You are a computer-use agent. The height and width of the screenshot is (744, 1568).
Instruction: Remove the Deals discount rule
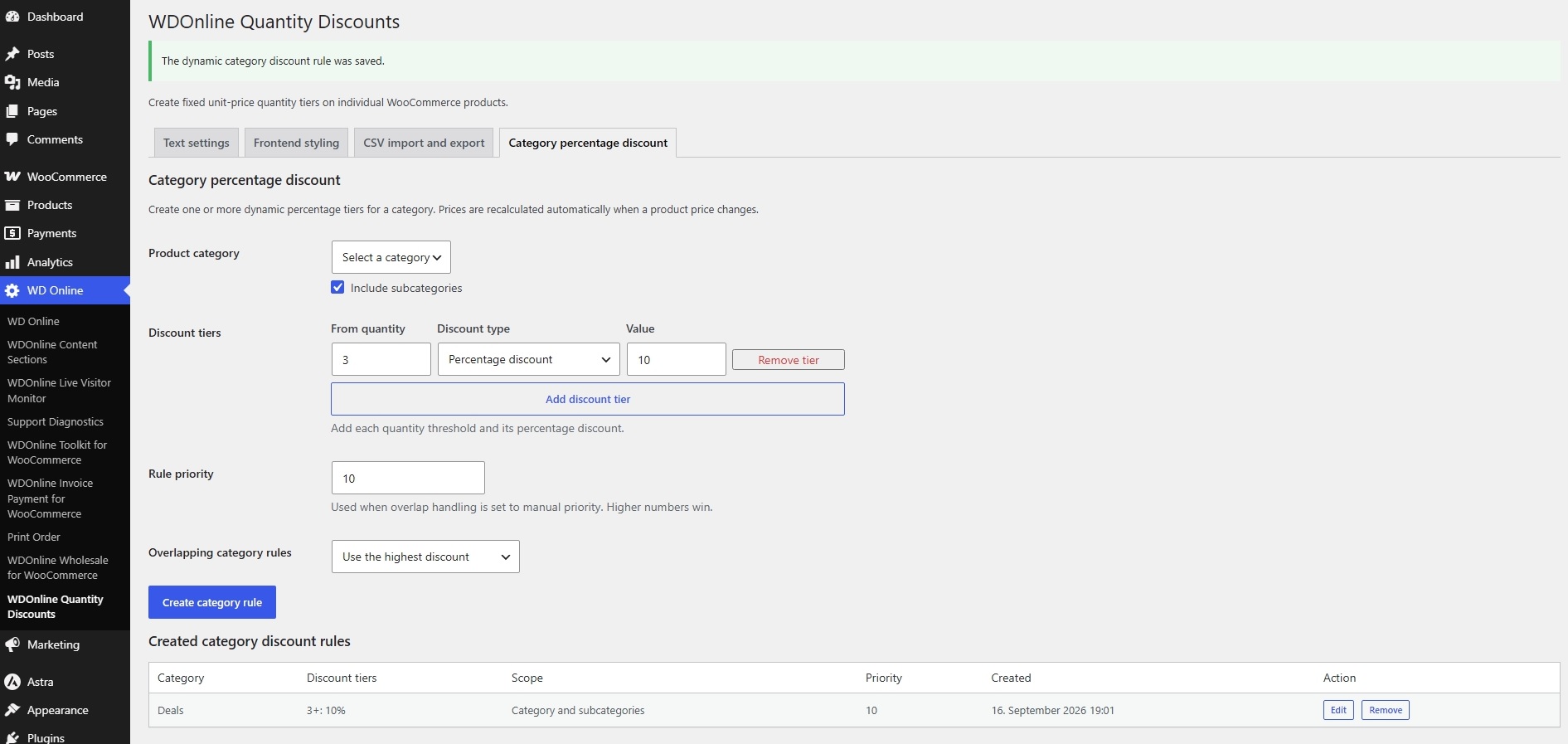click(x=1386, y=710)
